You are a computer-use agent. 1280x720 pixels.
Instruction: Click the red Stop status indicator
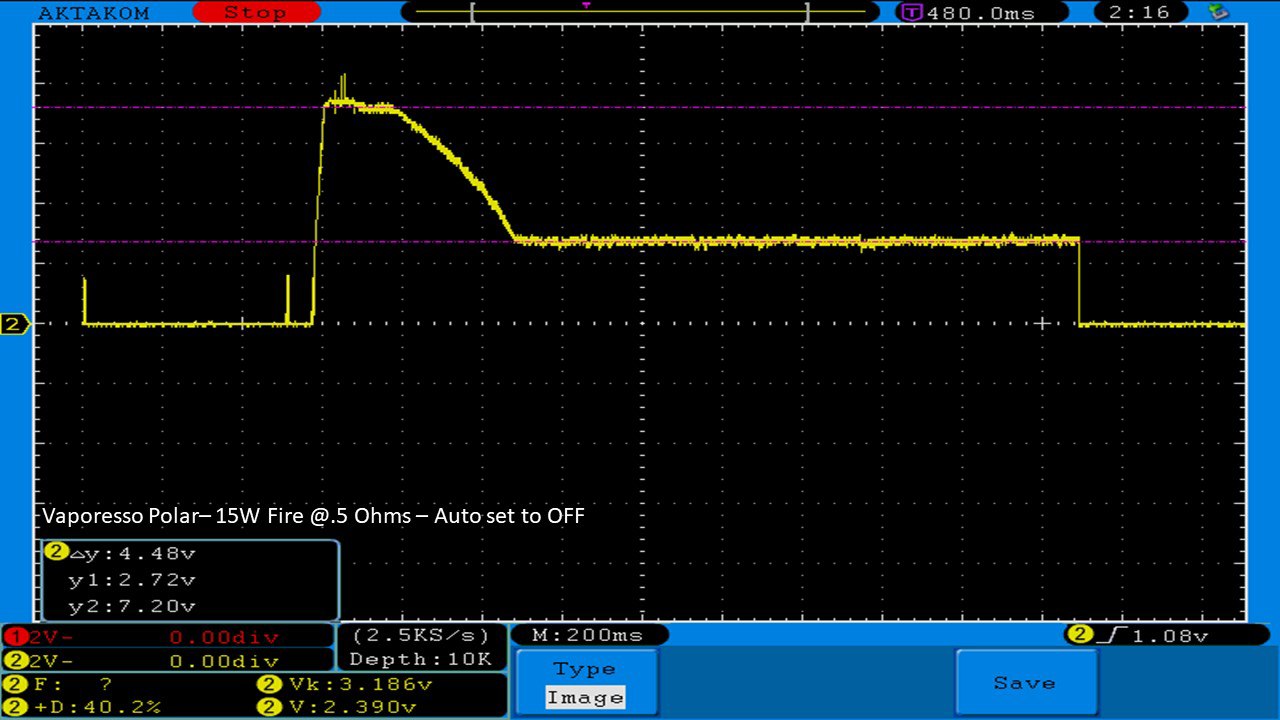click(255, 12)
